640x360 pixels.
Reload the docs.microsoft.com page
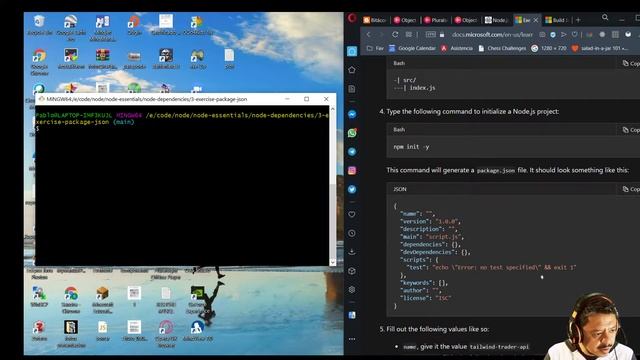tap(395, 35)
